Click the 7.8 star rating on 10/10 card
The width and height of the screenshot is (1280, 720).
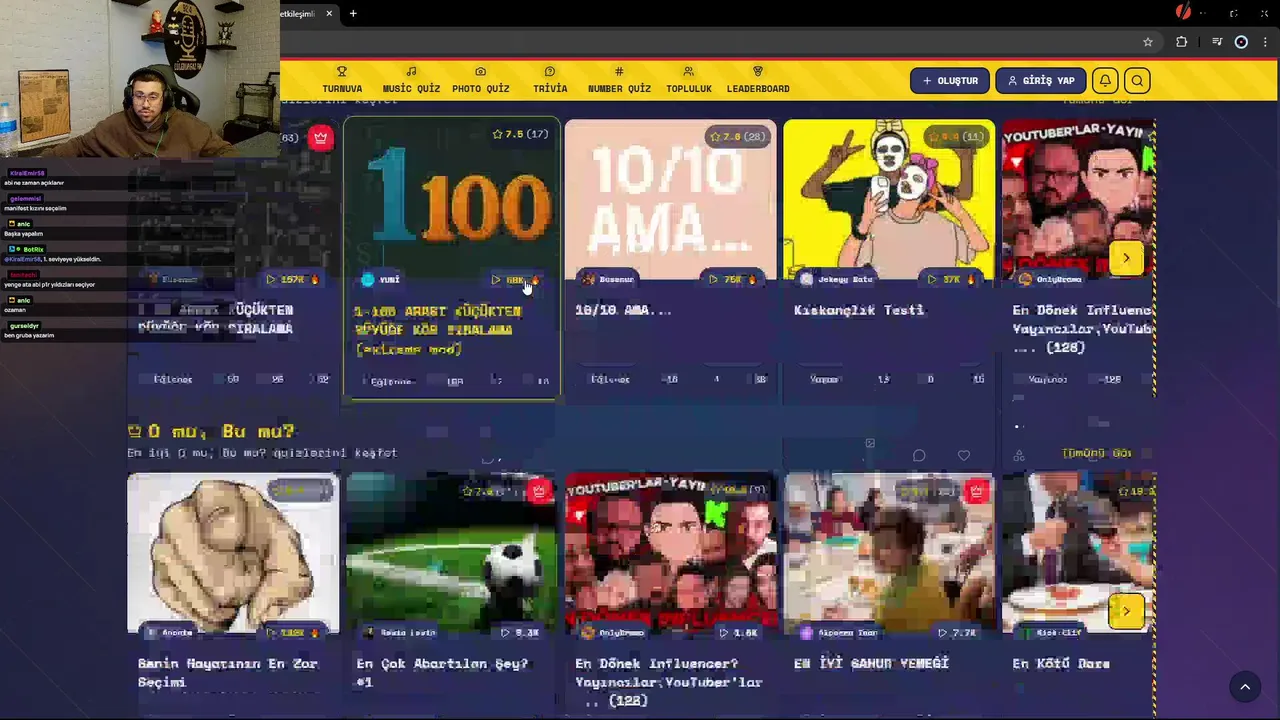click(737, 136)
